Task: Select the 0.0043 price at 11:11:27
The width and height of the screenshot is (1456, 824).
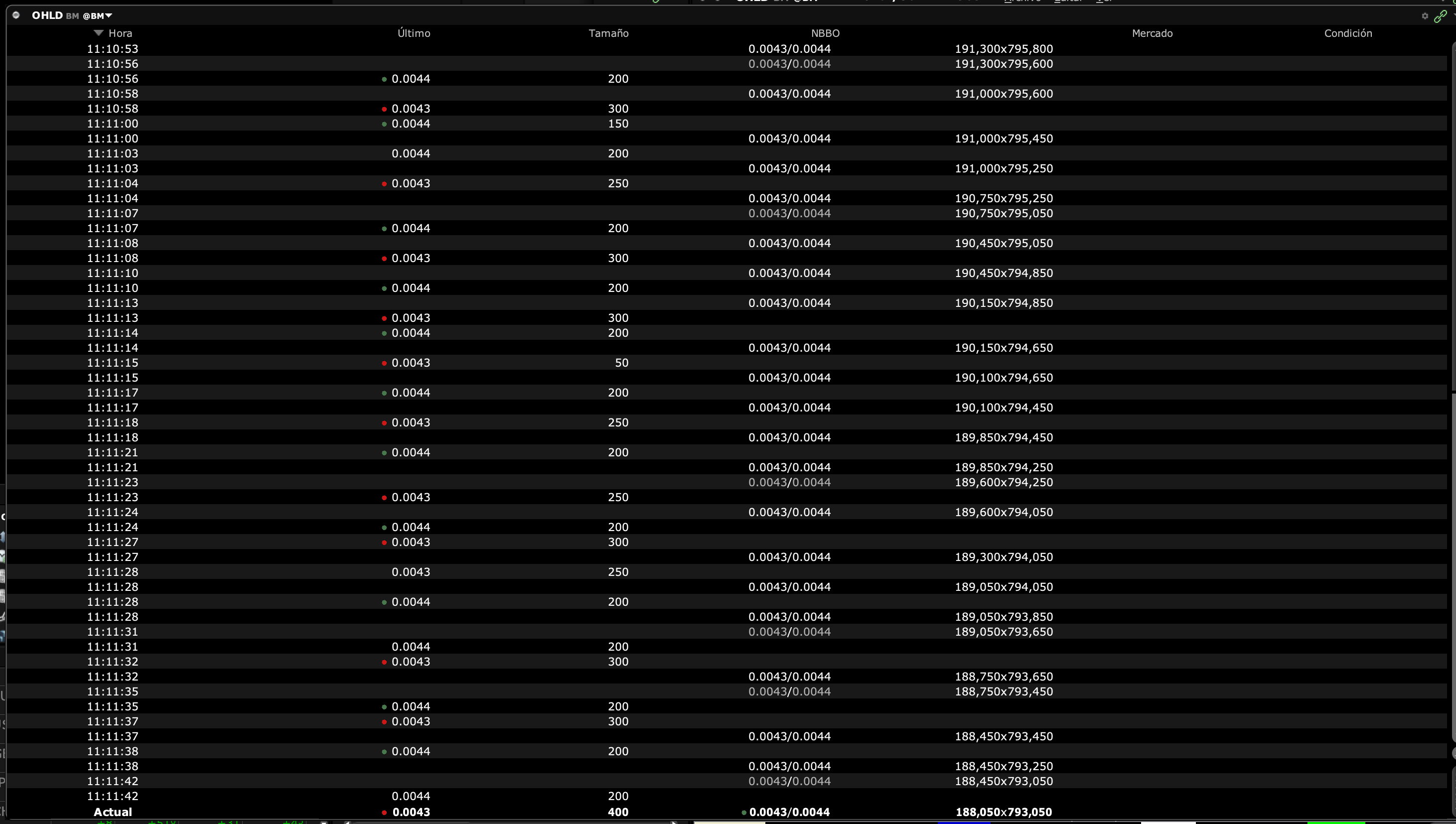Action: click(x=410, y=542)
